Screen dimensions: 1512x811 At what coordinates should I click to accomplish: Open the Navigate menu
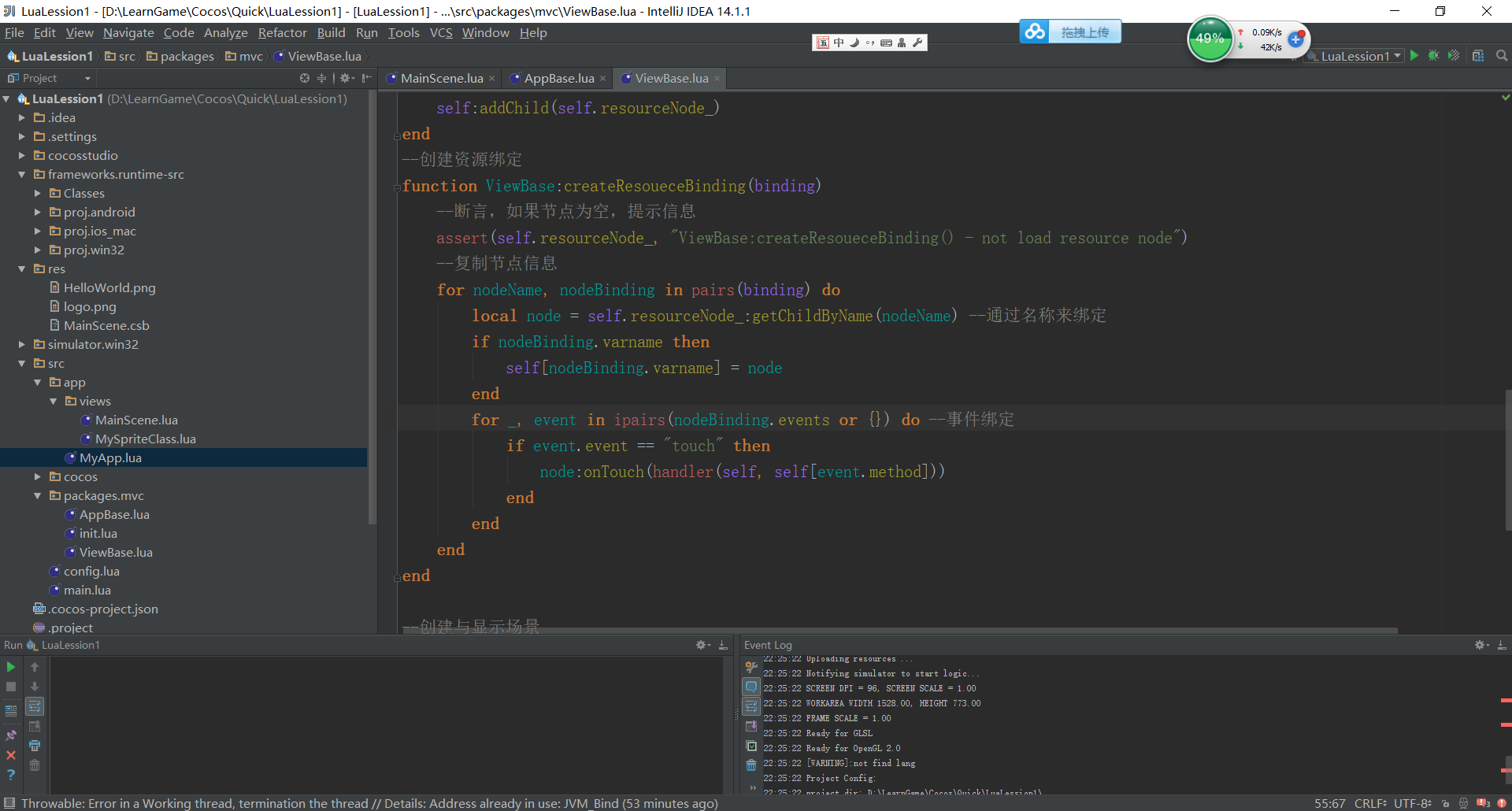click(128, 32)
